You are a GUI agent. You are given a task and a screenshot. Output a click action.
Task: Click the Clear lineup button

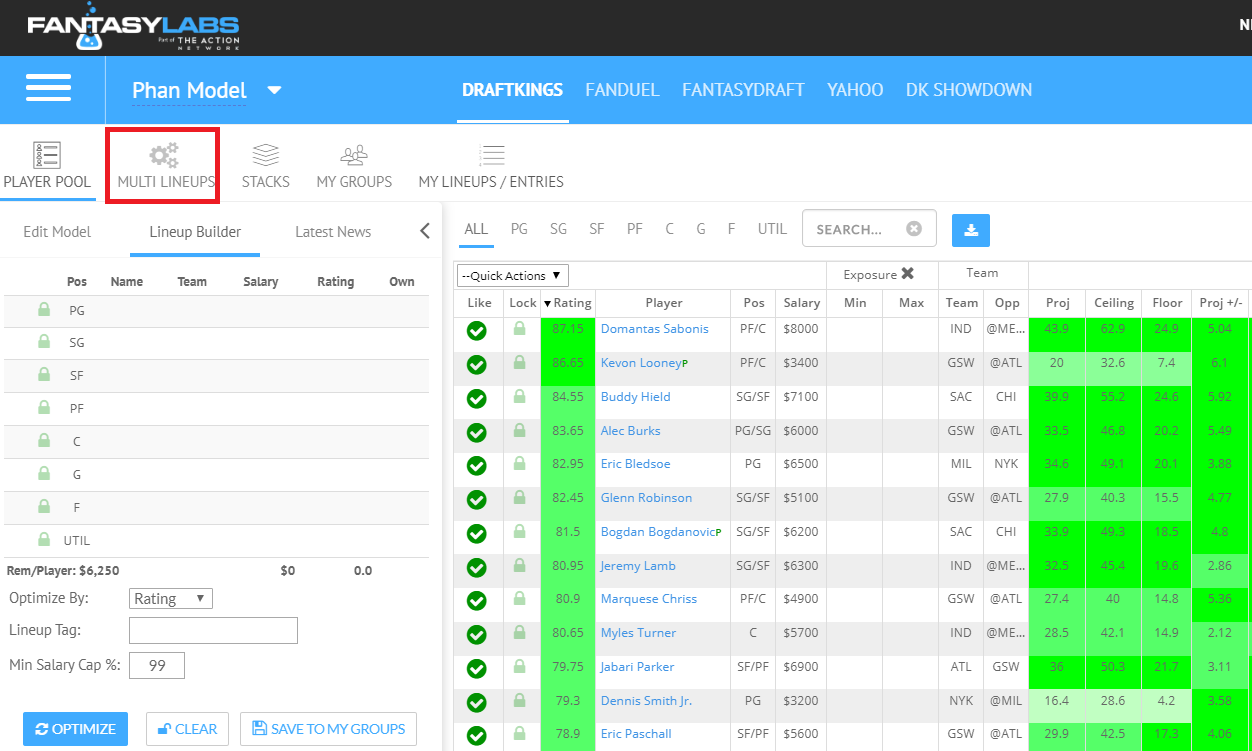click(x=188, y=729)
